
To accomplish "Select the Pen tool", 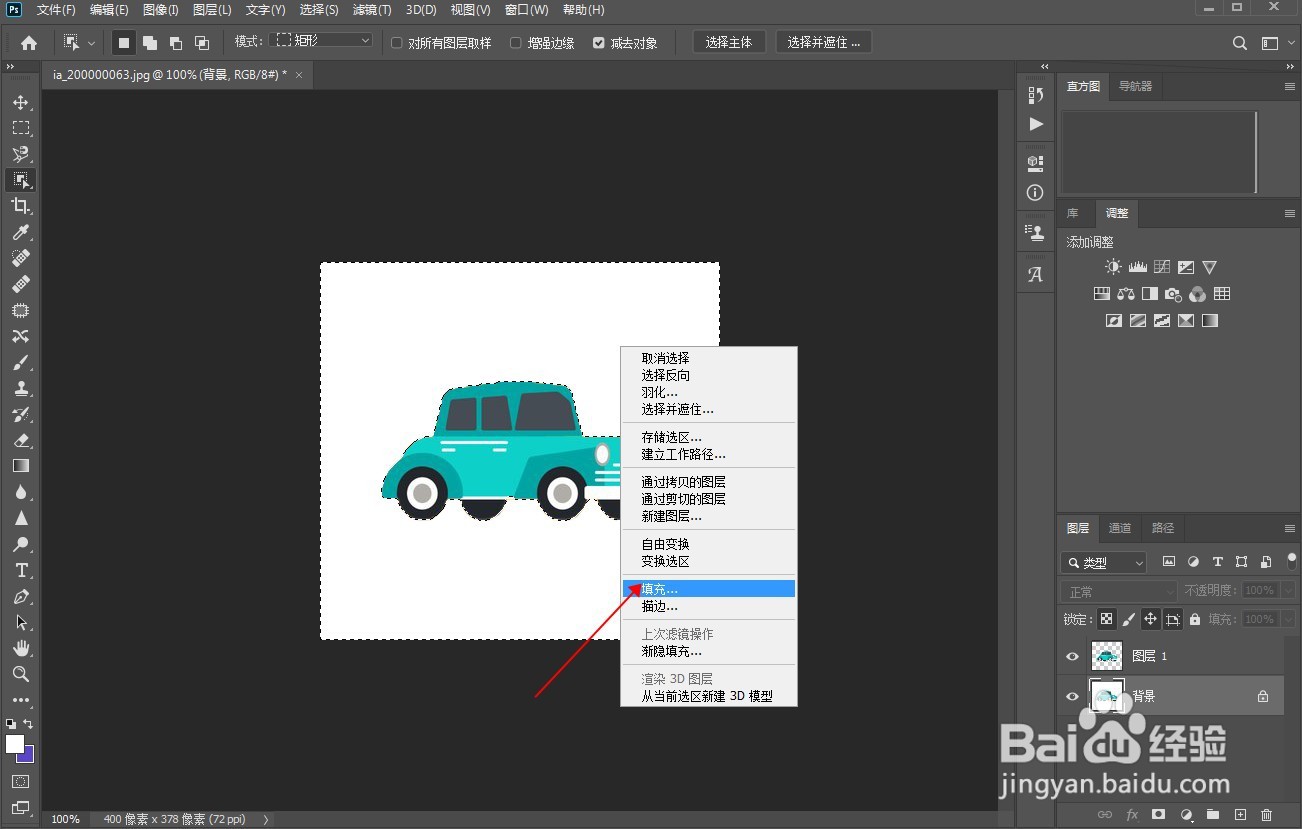I will pos(20,596).
